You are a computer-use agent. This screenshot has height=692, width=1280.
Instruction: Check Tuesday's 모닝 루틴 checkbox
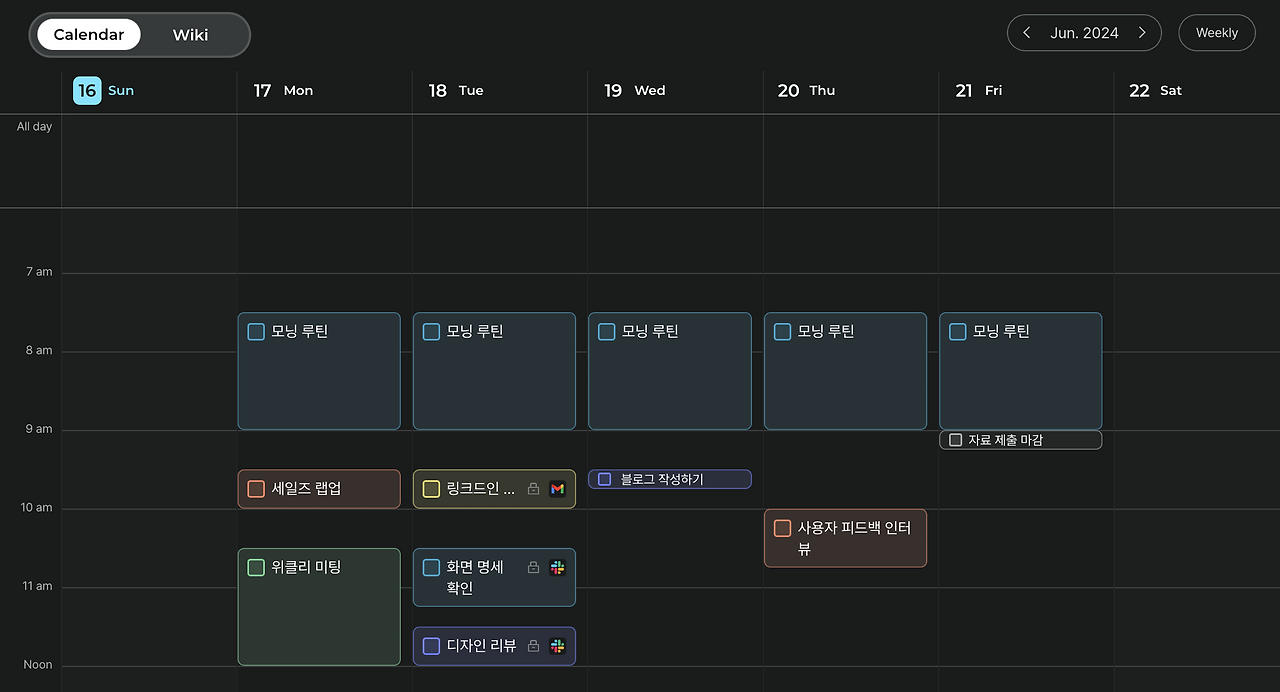click(431, 331)
